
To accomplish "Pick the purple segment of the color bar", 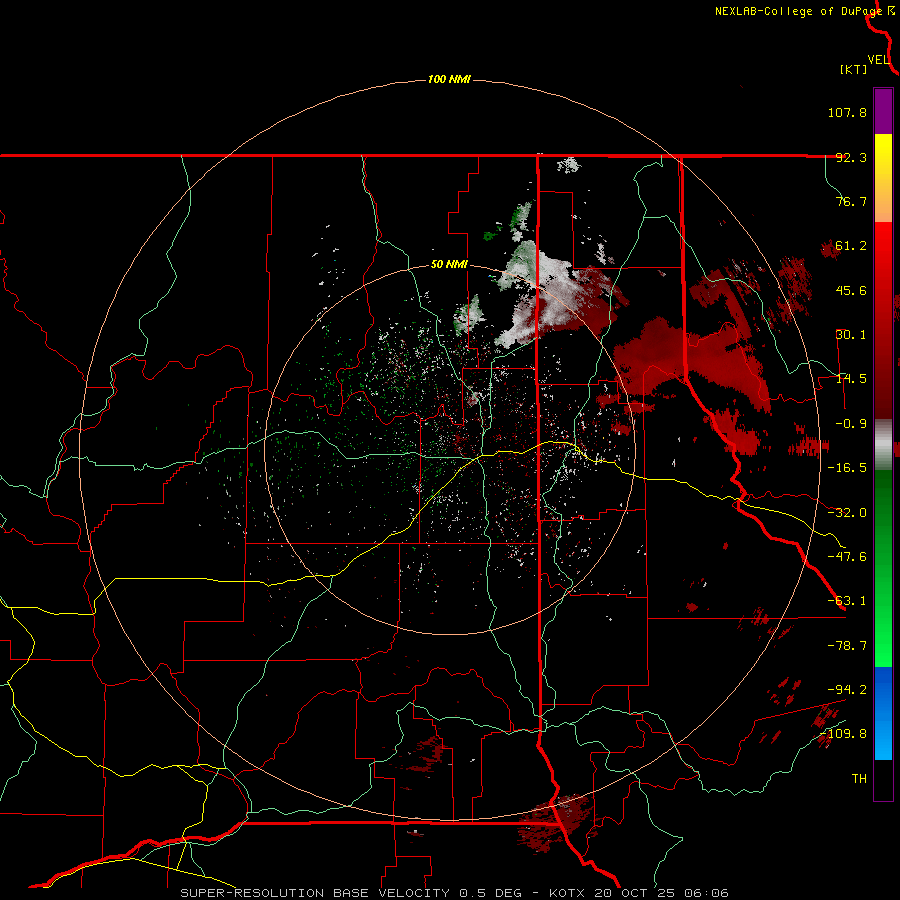I will [883, 111].
